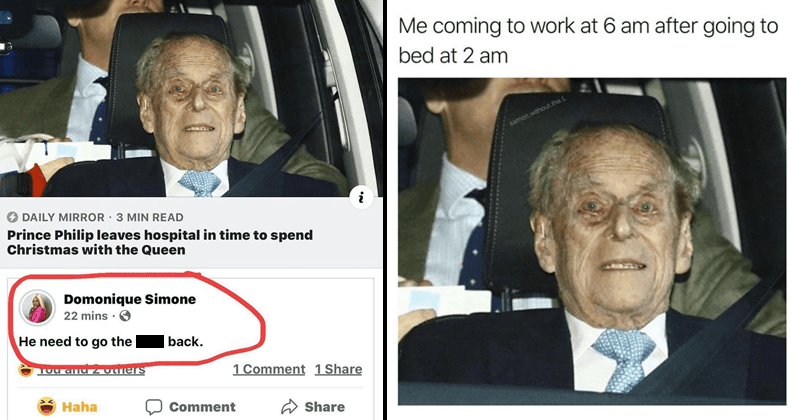Click the info 'i' icon on article photo
800x420 pixels.
click(361, 197)
